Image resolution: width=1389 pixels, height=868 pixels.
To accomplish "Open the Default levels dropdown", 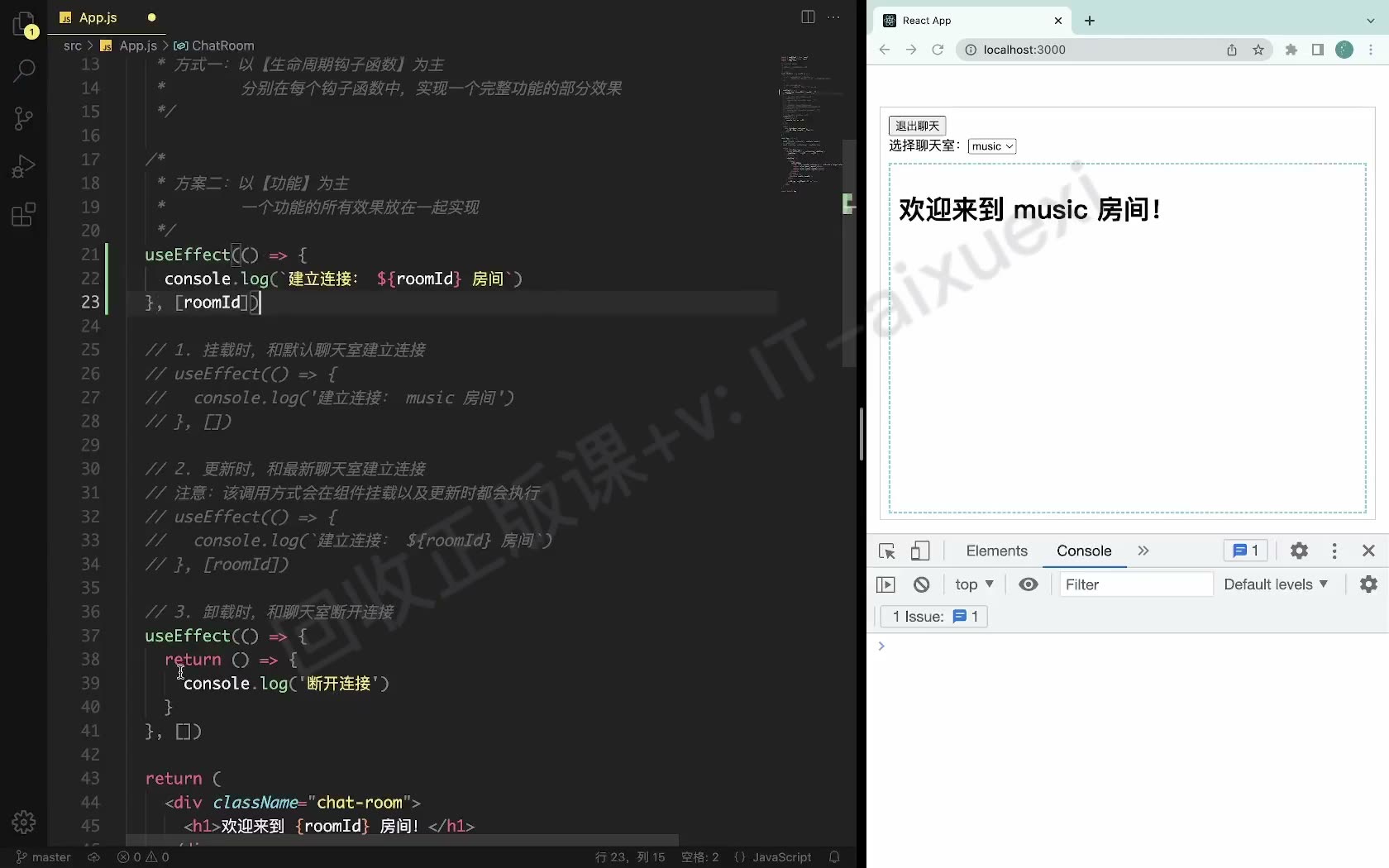I will [1276, 584].
